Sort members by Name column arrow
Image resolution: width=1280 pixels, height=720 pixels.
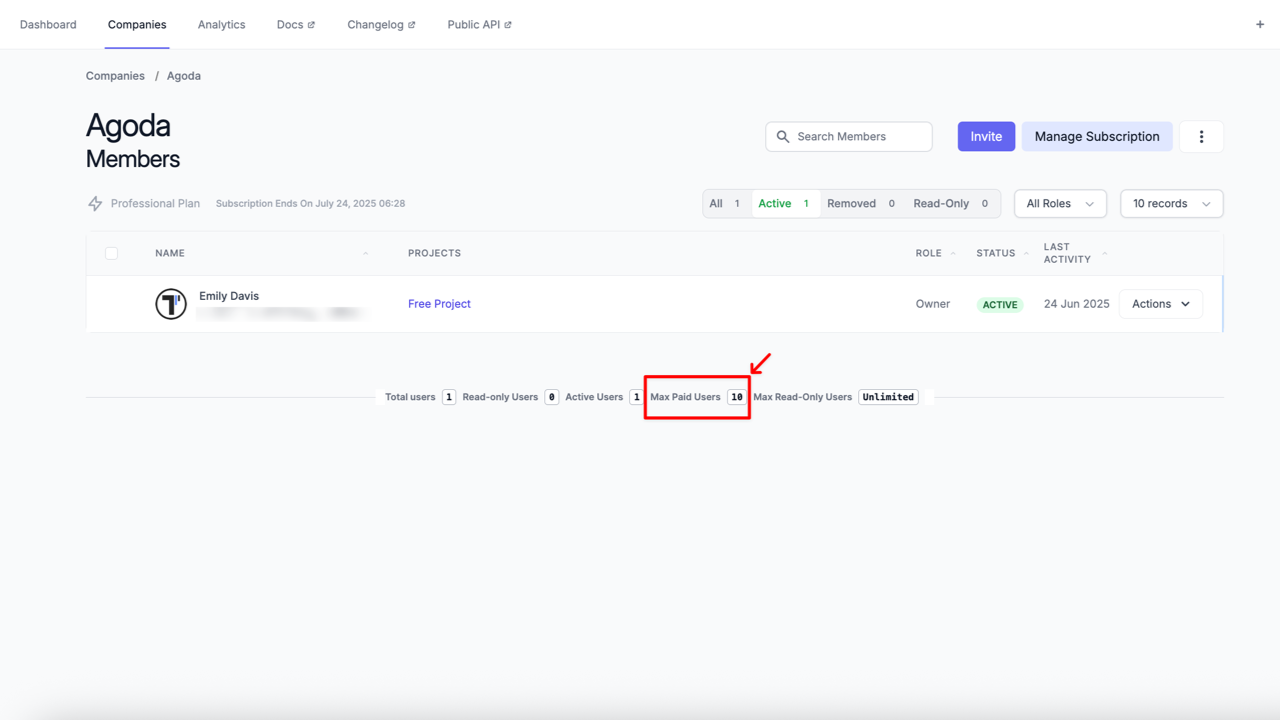[x=365, y=254]
